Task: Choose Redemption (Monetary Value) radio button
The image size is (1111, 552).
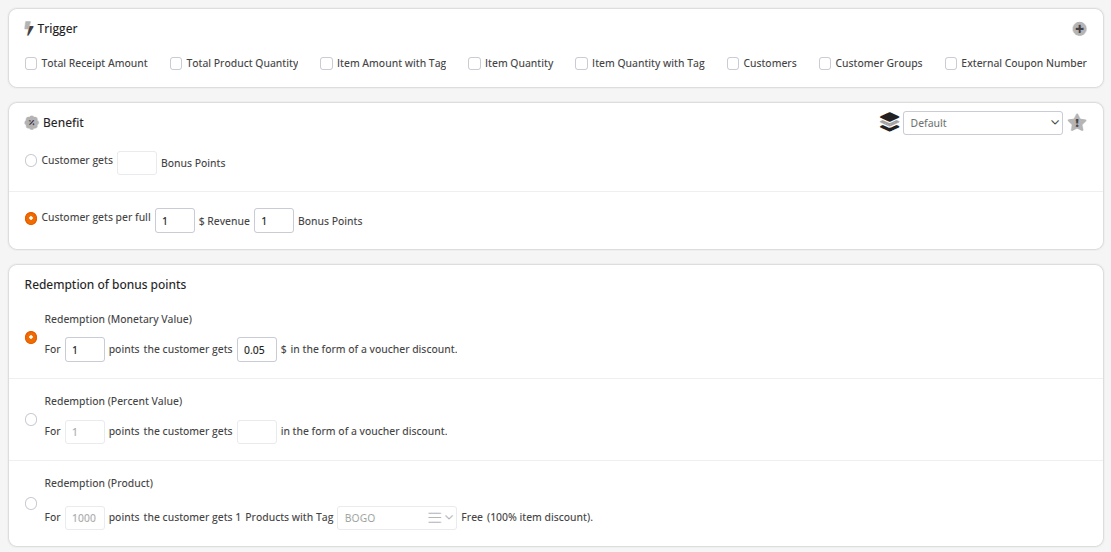Action: [x=30, y=337]
